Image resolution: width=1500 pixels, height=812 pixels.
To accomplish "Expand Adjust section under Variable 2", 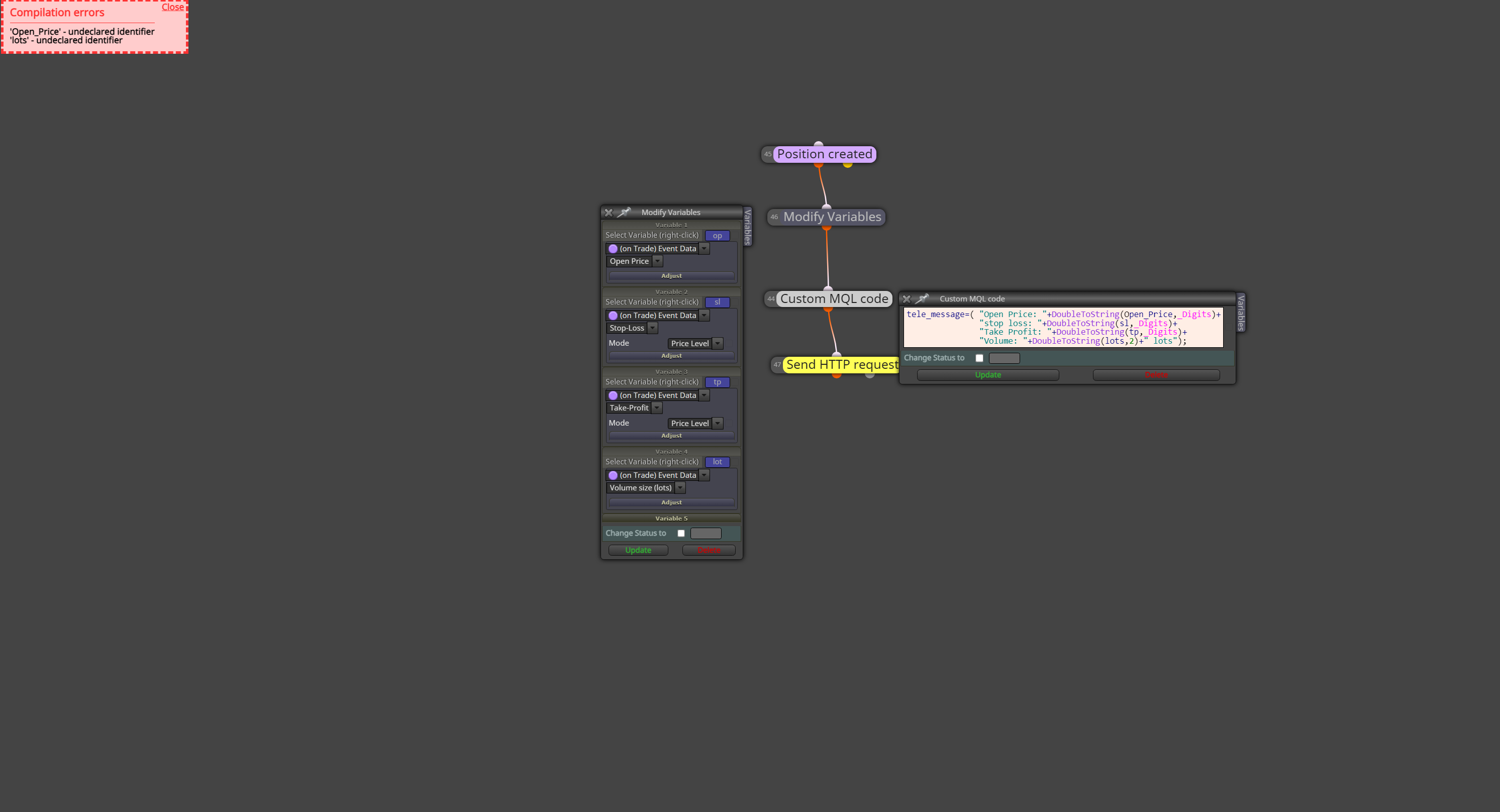I will pyautogui.click(x=671, y=356).
